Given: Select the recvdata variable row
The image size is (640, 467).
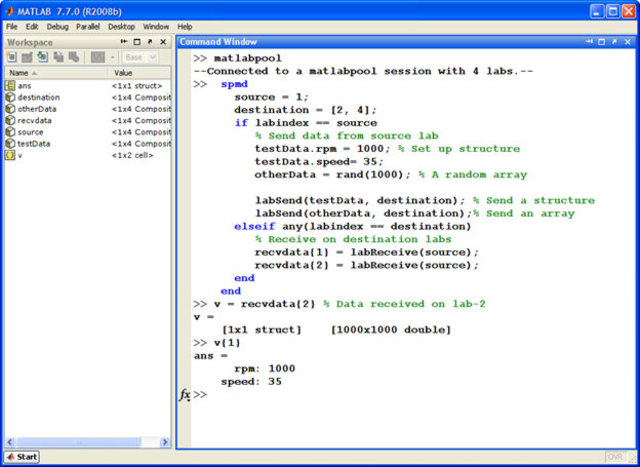Looking at the screenshot, I should (87, 120).
